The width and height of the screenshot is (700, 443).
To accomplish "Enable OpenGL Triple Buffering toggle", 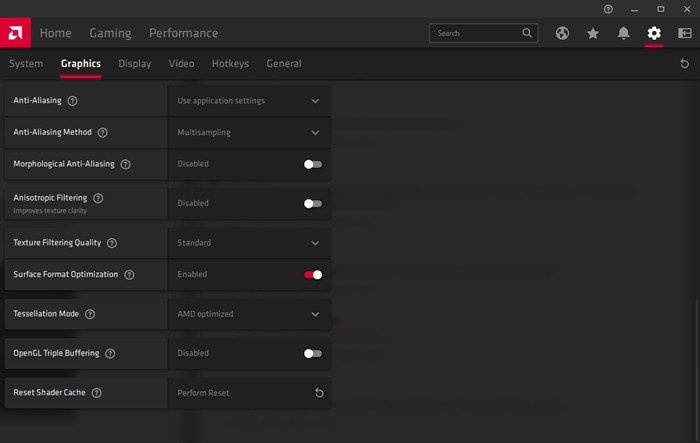I will tap(312, 353).
